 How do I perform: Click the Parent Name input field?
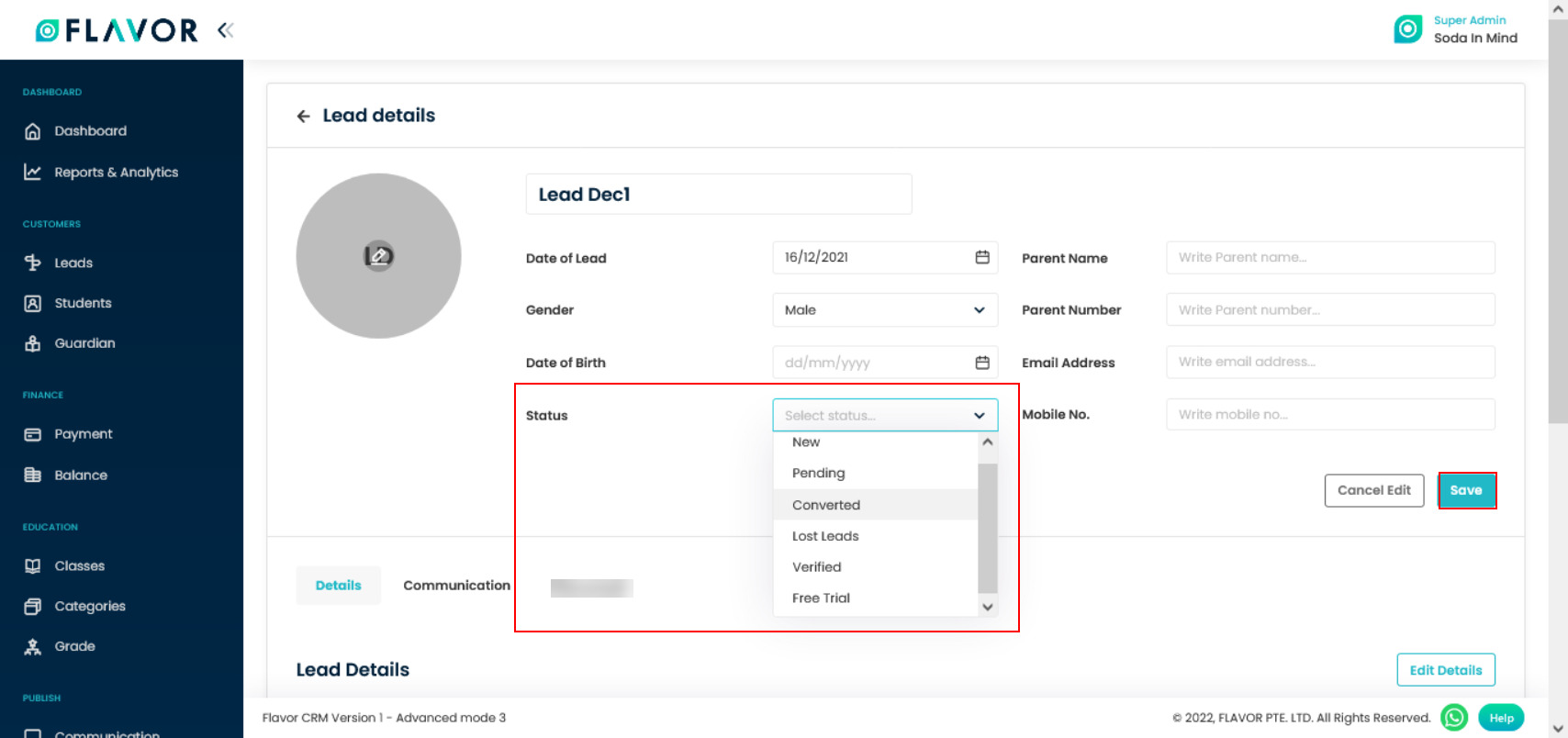[x=1330, y=257]
